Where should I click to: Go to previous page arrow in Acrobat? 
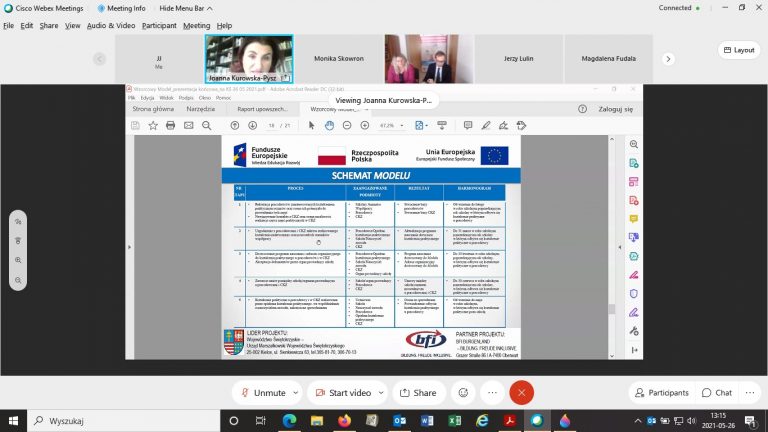[235, 126]
